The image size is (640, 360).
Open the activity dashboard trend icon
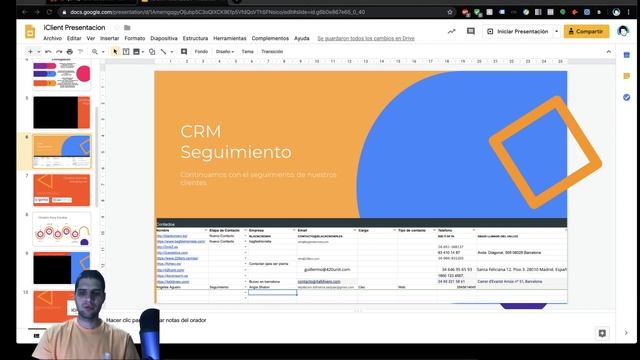point(451,31)
